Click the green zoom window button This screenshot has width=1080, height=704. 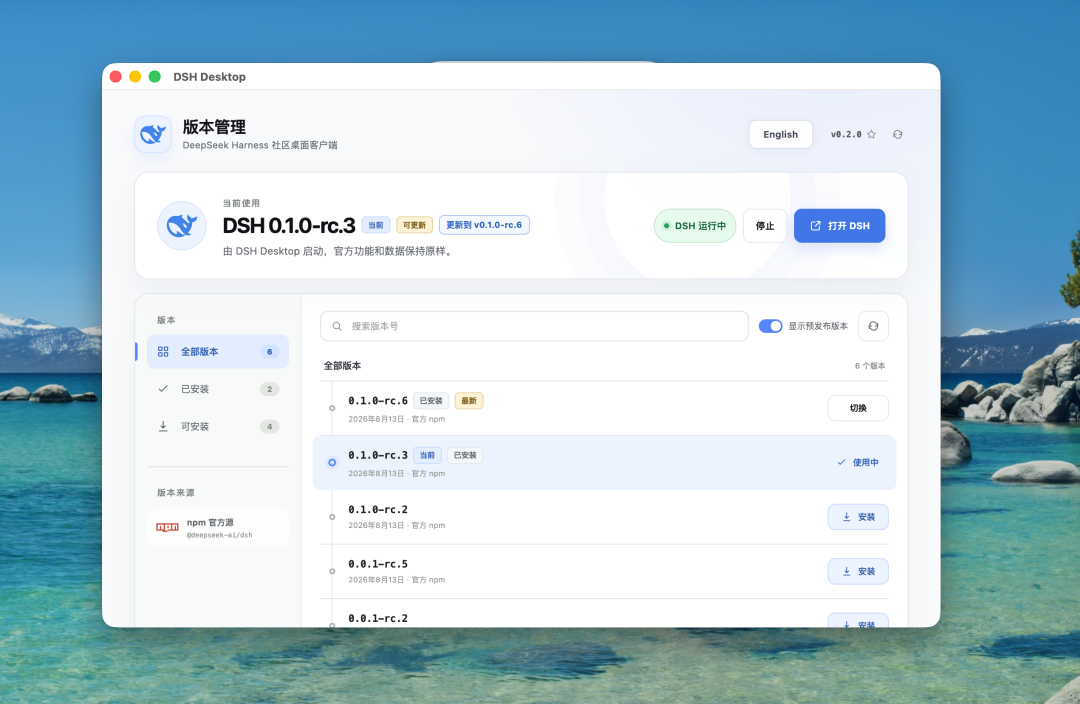pyautogui.click(x=155, y=76)
